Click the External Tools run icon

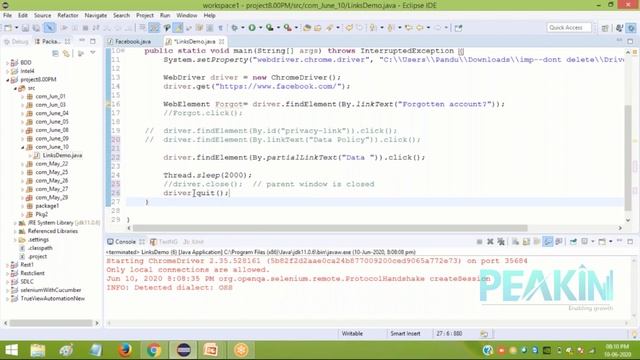tap(287, 28)
